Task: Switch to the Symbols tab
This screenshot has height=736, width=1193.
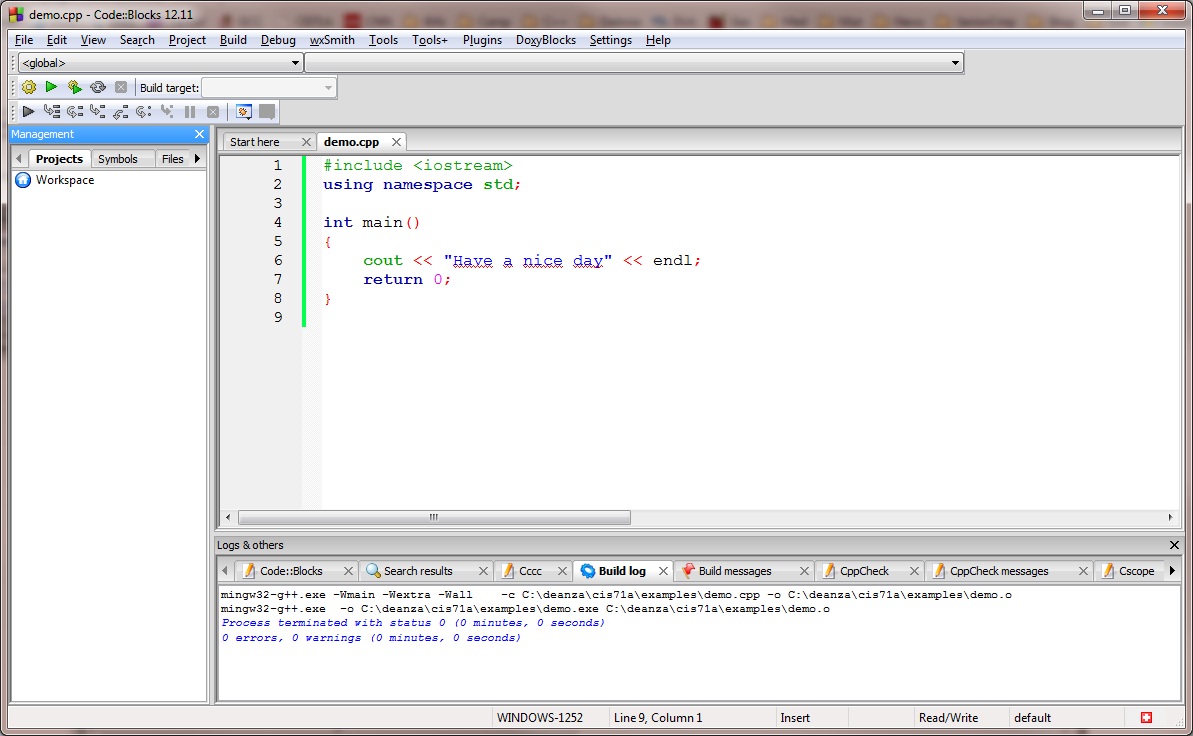Action: (117, 159)
